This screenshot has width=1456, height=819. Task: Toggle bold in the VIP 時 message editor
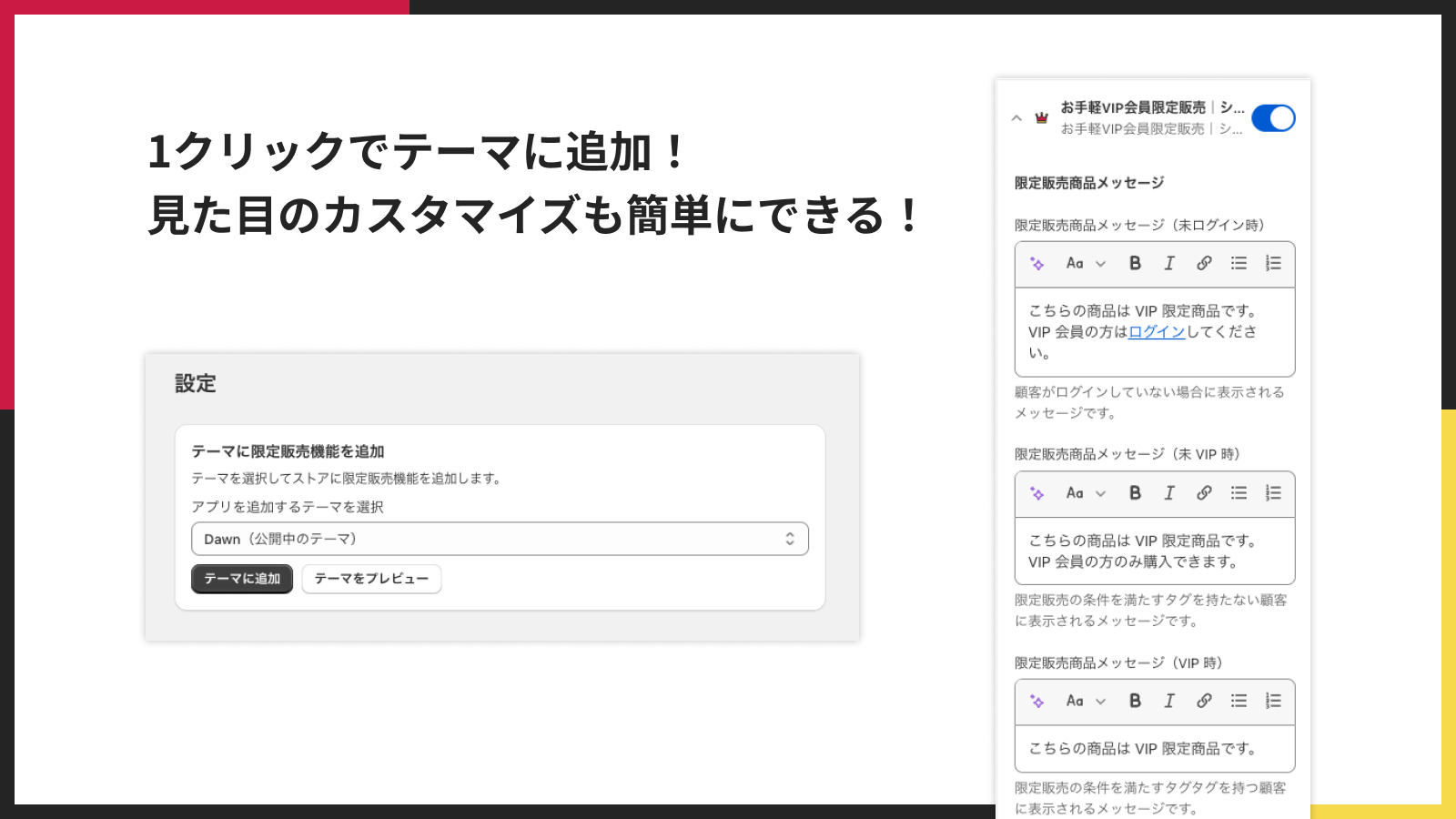point(1135,701)
